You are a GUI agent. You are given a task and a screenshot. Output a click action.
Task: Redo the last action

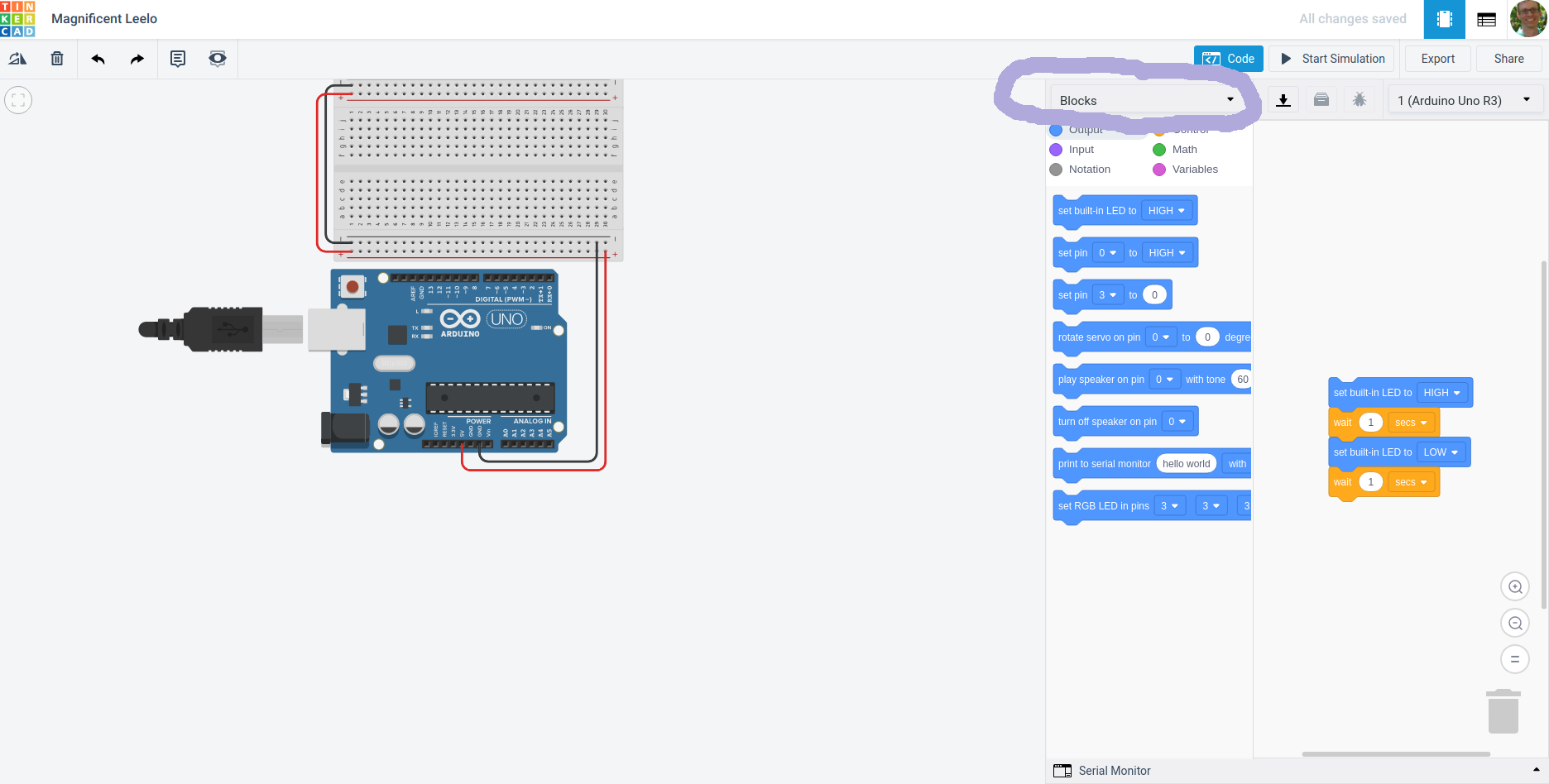(x=137, y=59)
